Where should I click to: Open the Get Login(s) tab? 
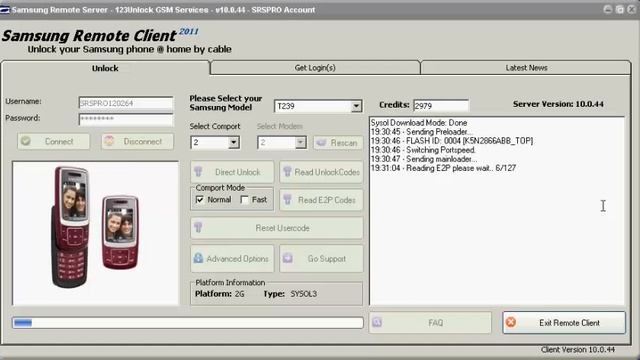click(315, 68)
